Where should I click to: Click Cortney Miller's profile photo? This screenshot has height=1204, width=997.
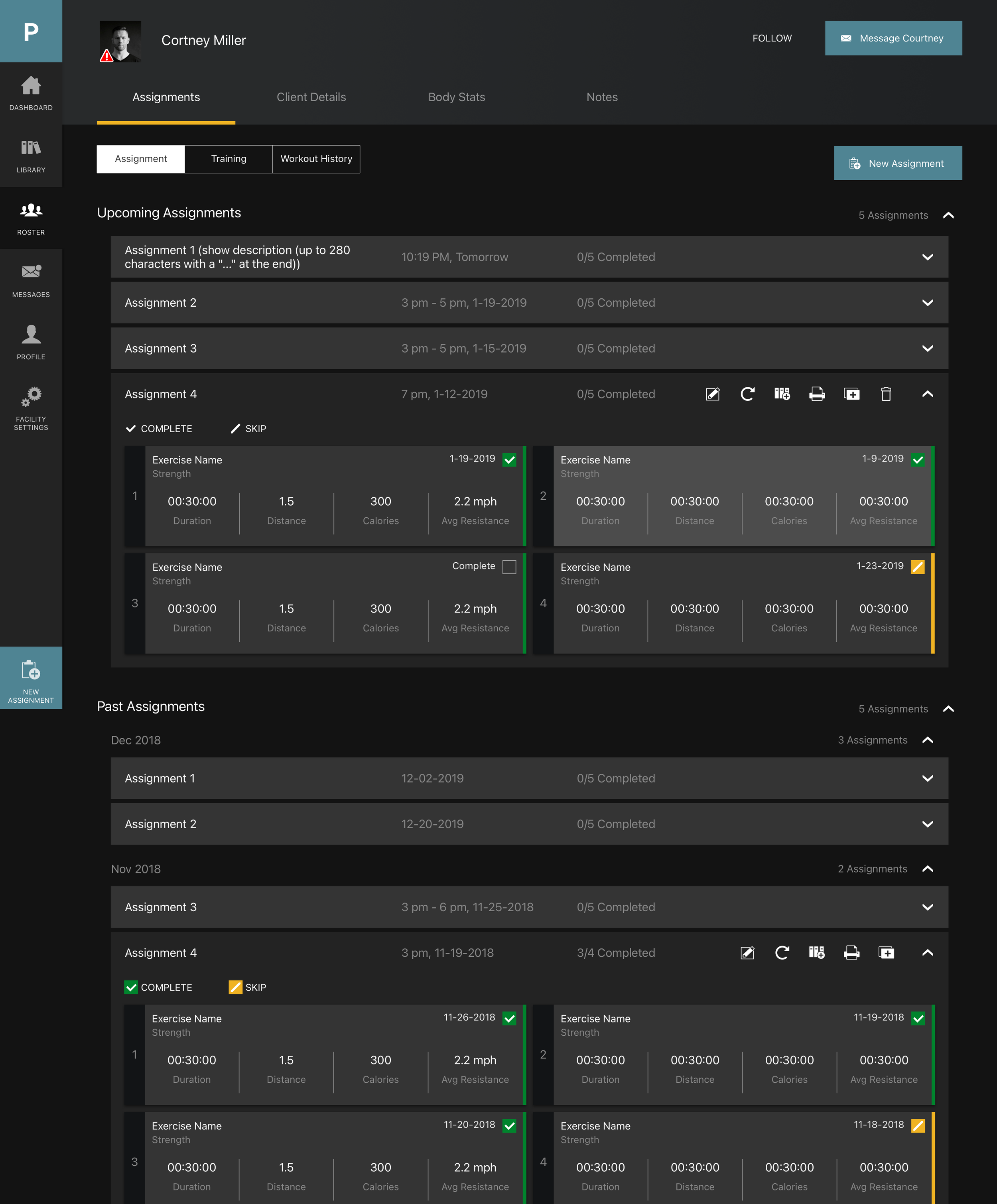click(x=120, y=41)
